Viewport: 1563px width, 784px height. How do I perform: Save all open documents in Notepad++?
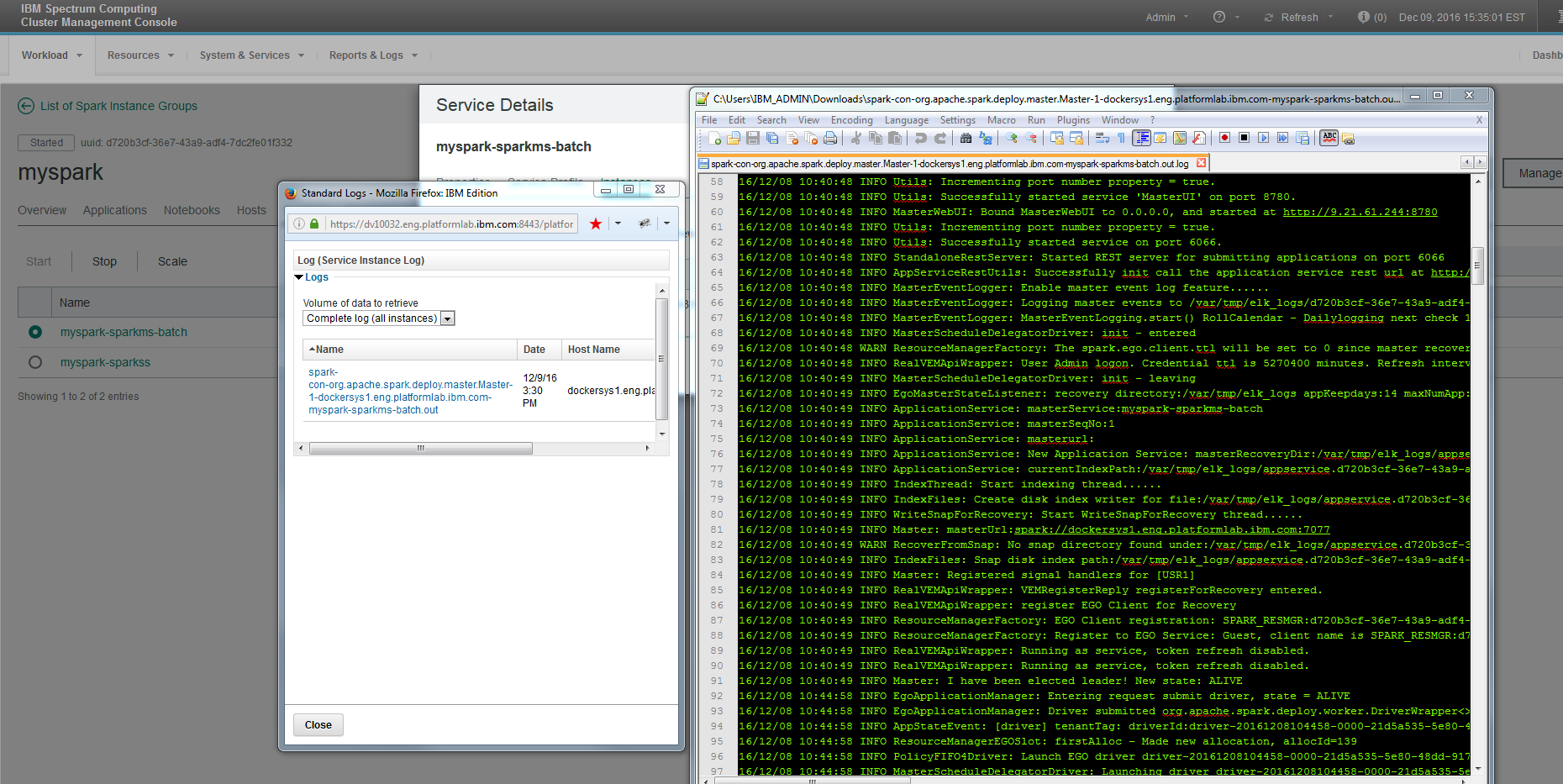[x=772, y=139]
